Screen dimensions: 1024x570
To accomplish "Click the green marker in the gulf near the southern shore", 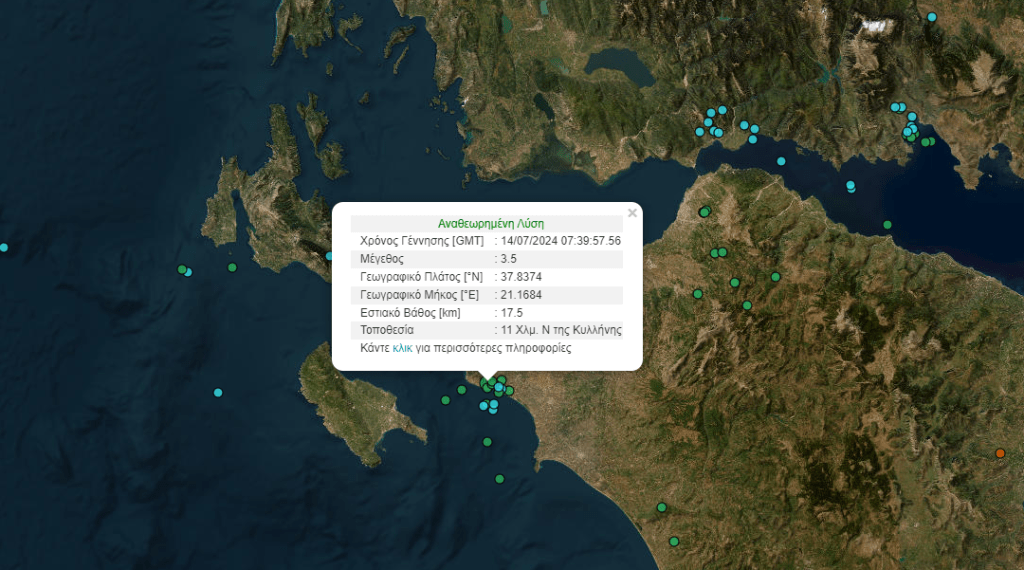I will (x=887, y=224).
